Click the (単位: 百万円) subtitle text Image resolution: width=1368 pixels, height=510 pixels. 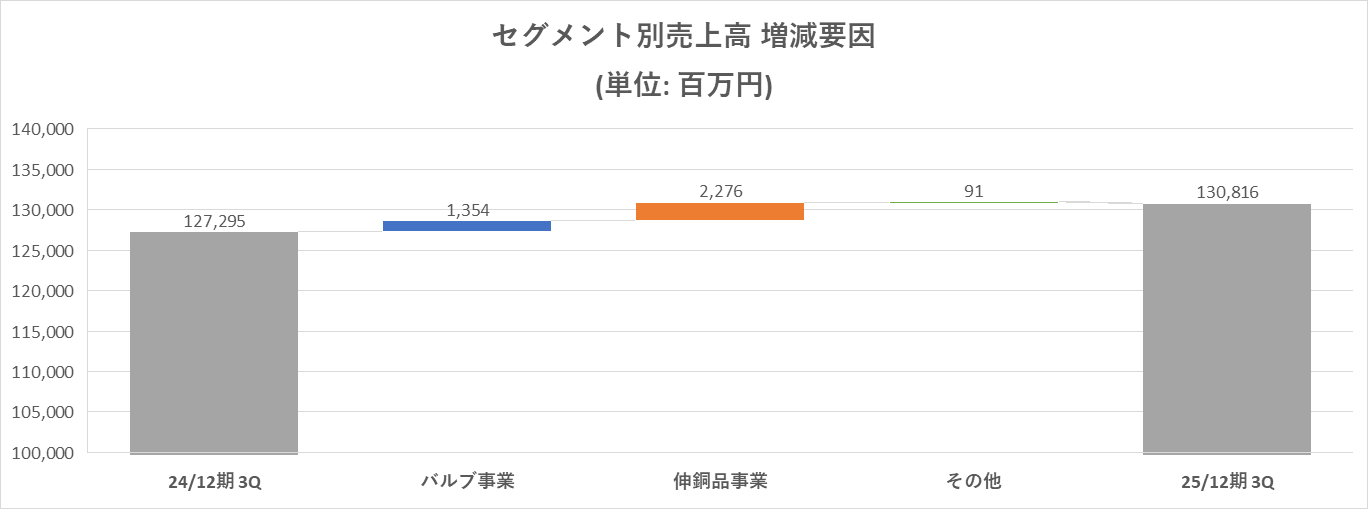(x=683, y=86)
